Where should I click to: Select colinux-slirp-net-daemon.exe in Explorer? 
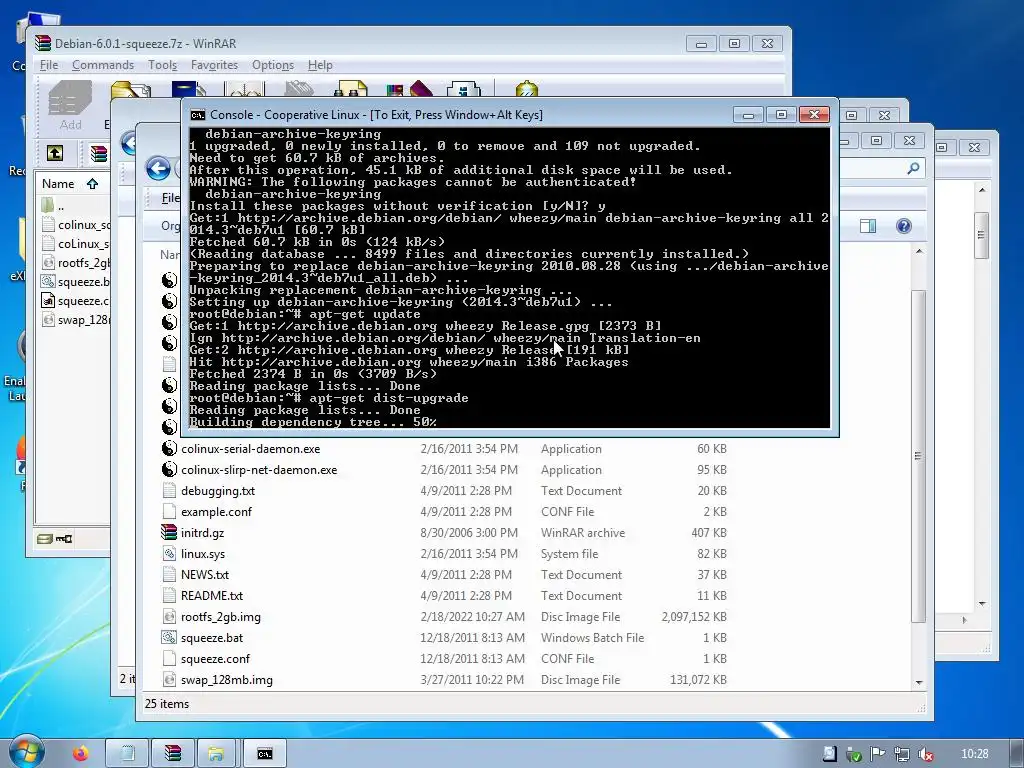(x=259, y=470)
